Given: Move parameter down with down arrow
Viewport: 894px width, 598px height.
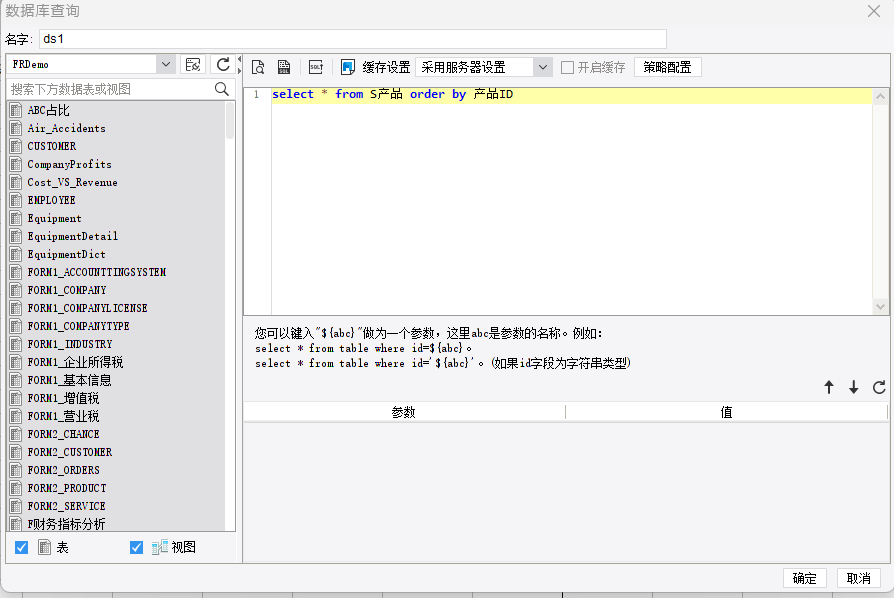Looking at the screenshot, I should coord(854,388).
